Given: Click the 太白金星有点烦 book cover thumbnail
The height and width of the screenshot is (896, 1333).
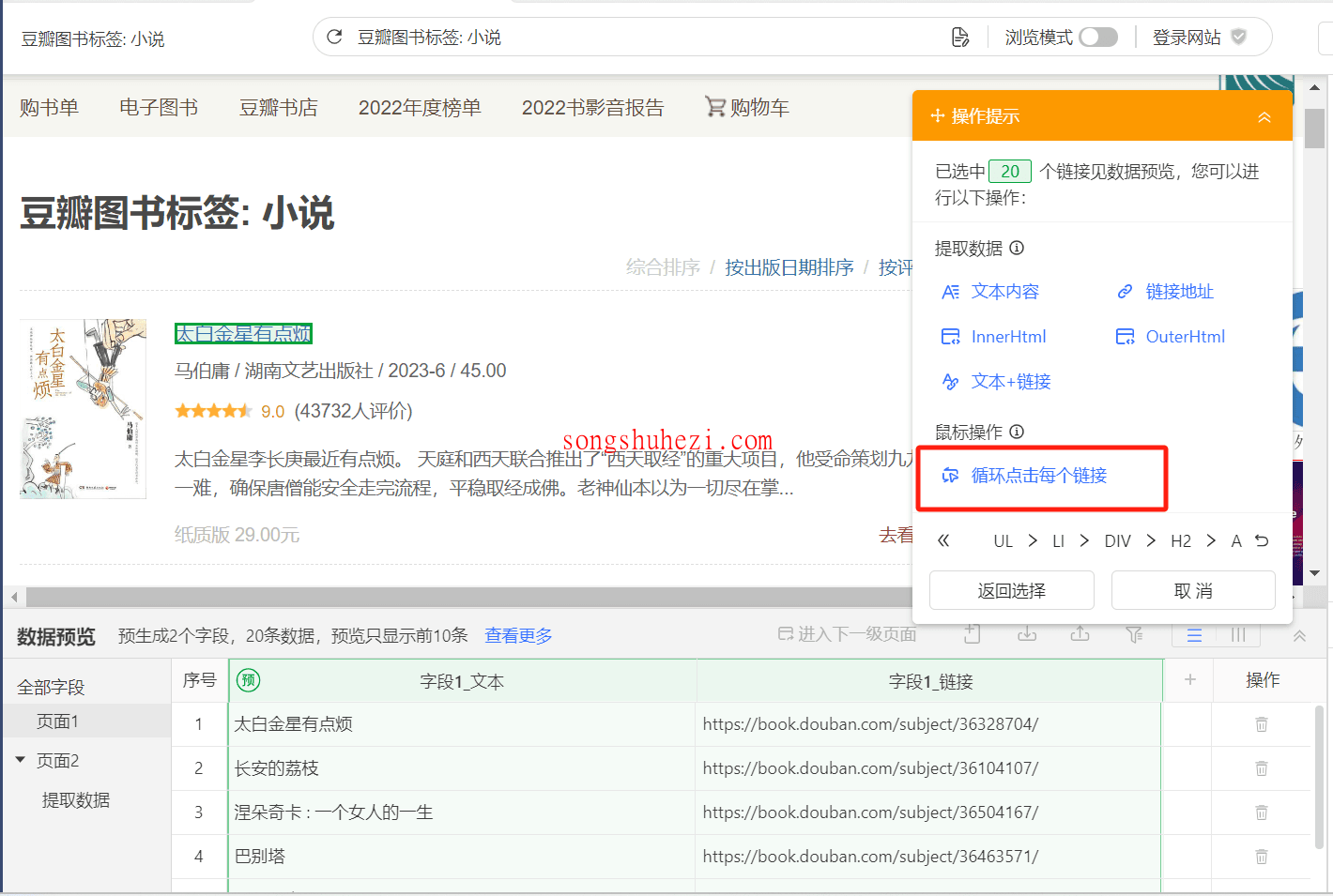Looking at the screenshot, I should (x=83, y=408).
